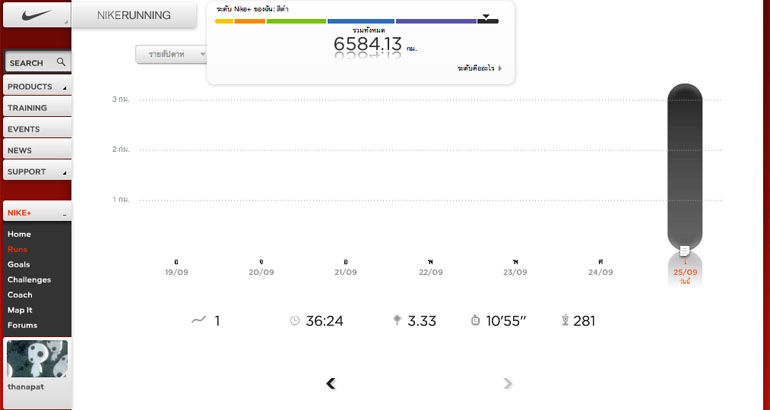Click the run count line icon

coord(198,320)
